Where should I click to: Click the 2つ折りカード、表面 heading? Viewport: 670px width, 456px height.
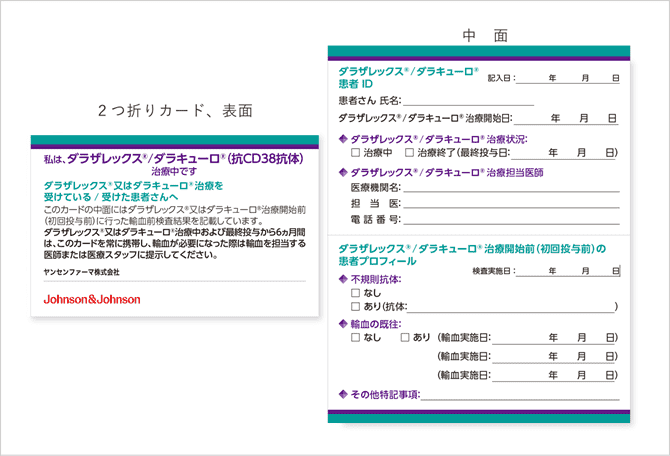click(x=175, y=111)
